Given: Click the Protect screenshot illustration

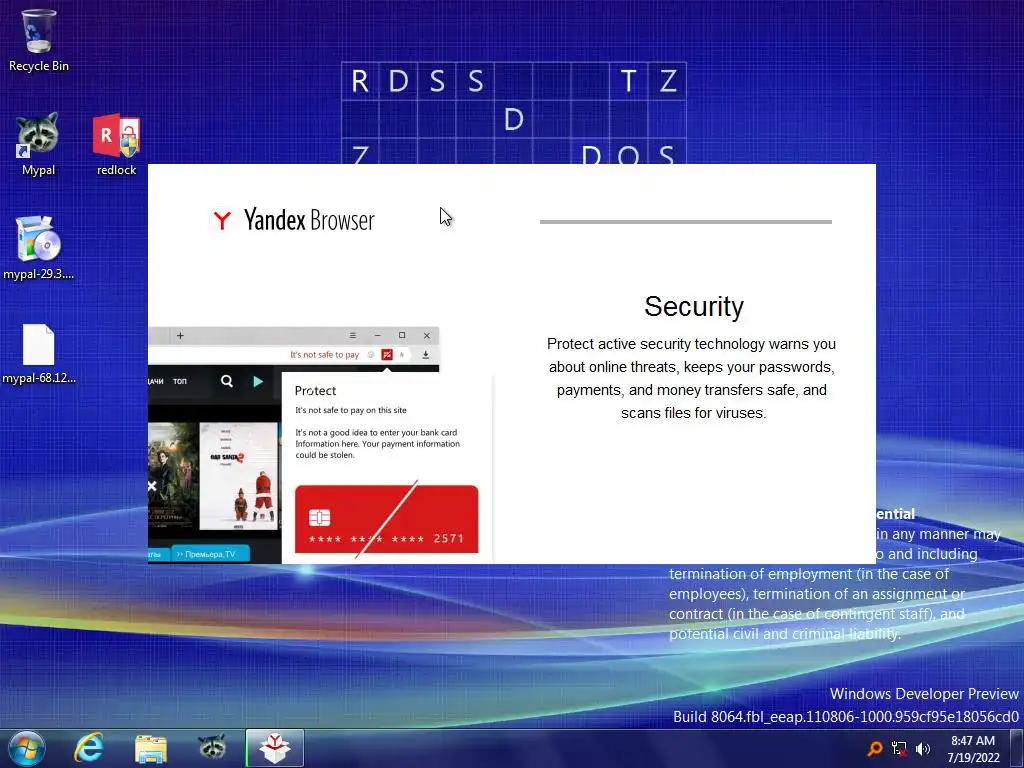Looking at the screenshot, I should 320,445.
